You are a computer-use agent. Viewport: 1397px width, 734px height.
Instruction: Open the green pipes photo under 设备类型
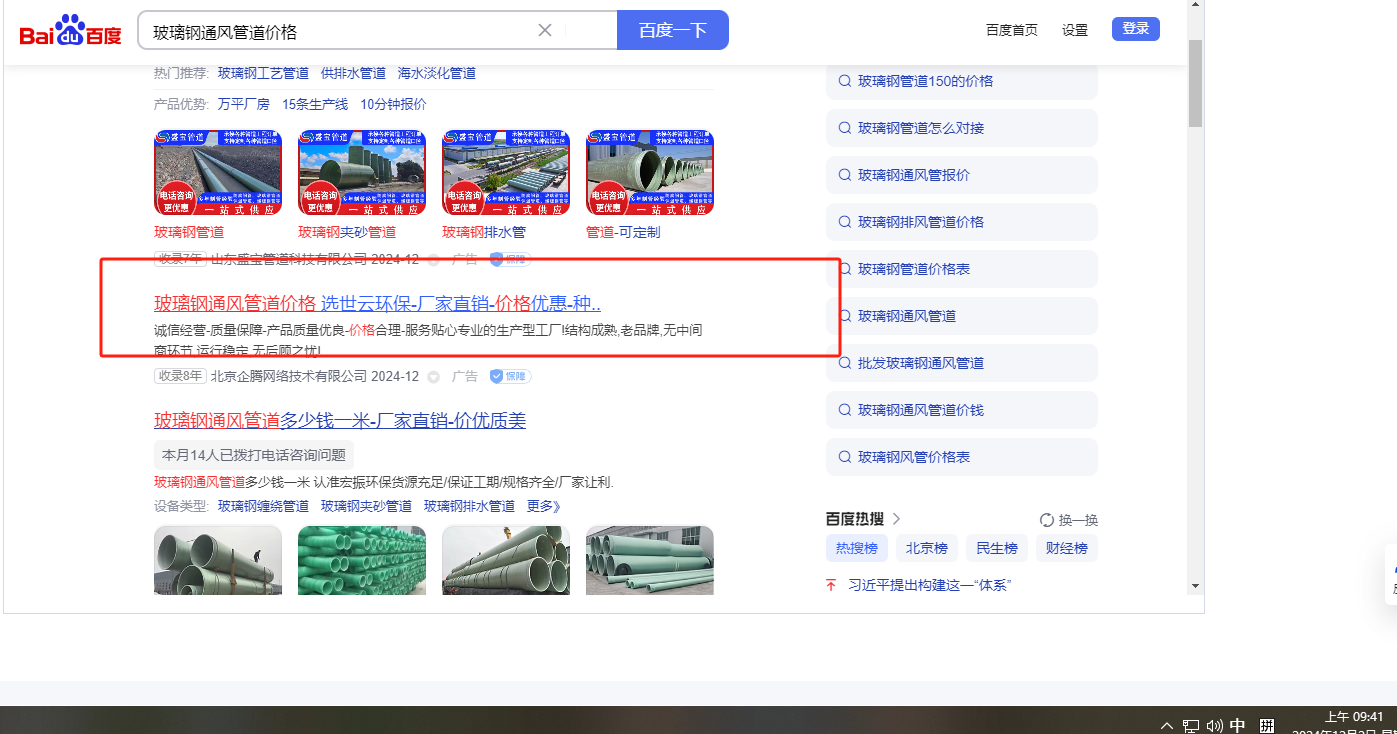coord(362,560)
